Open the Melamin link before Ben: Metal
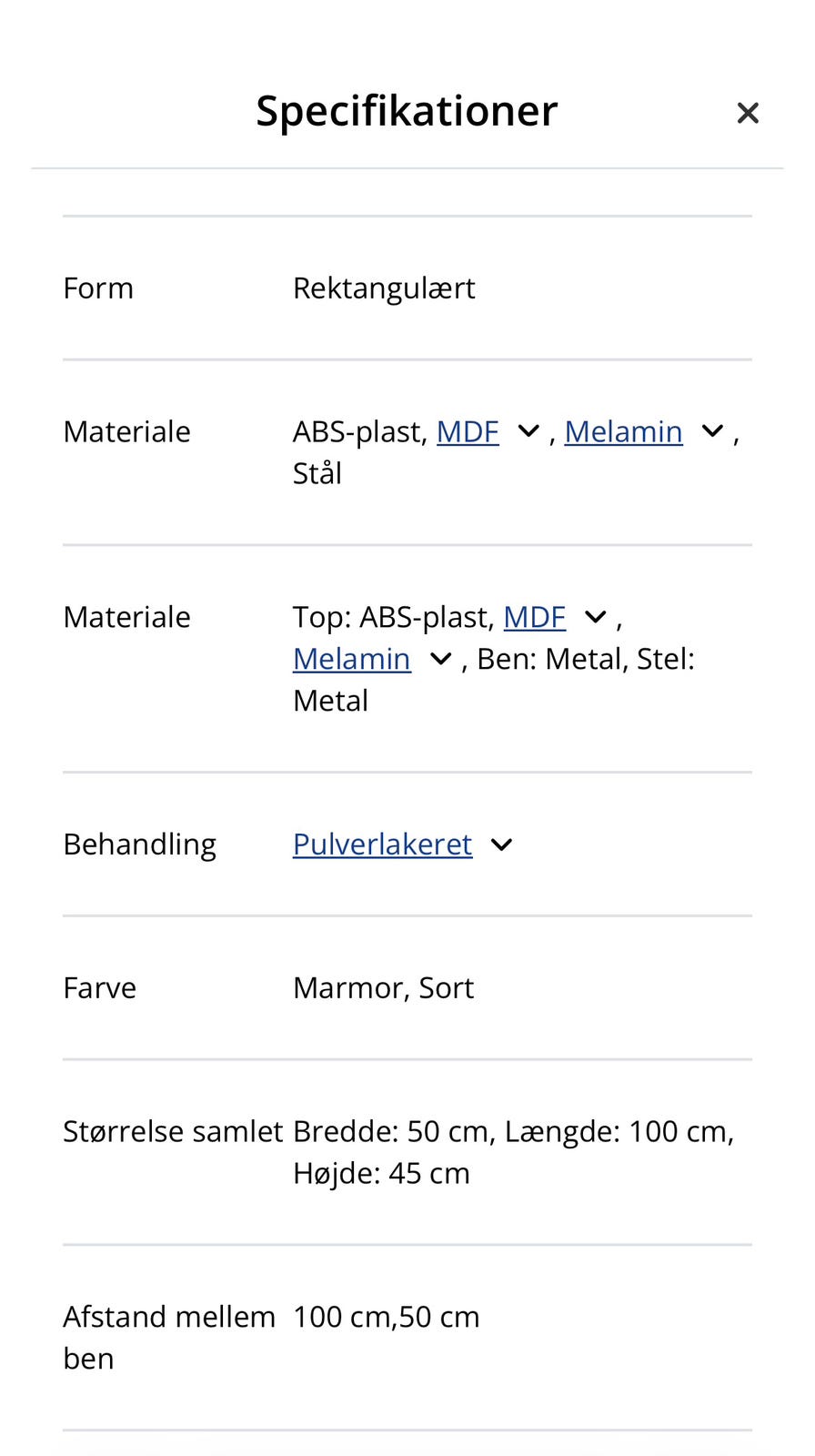 click(x=352, y=659)
